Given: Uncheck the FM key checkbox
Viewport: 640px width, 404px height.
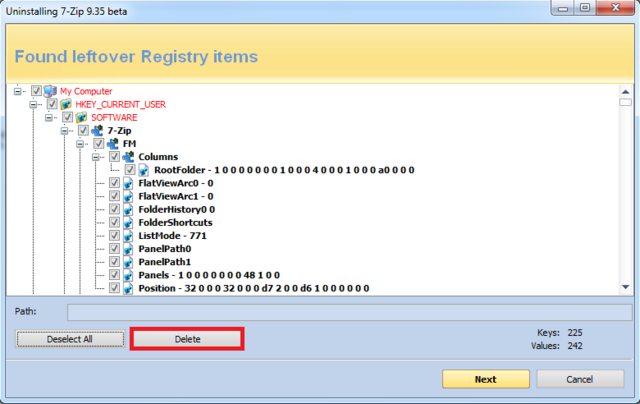Looking at the screenshot, I should point(98,143).
